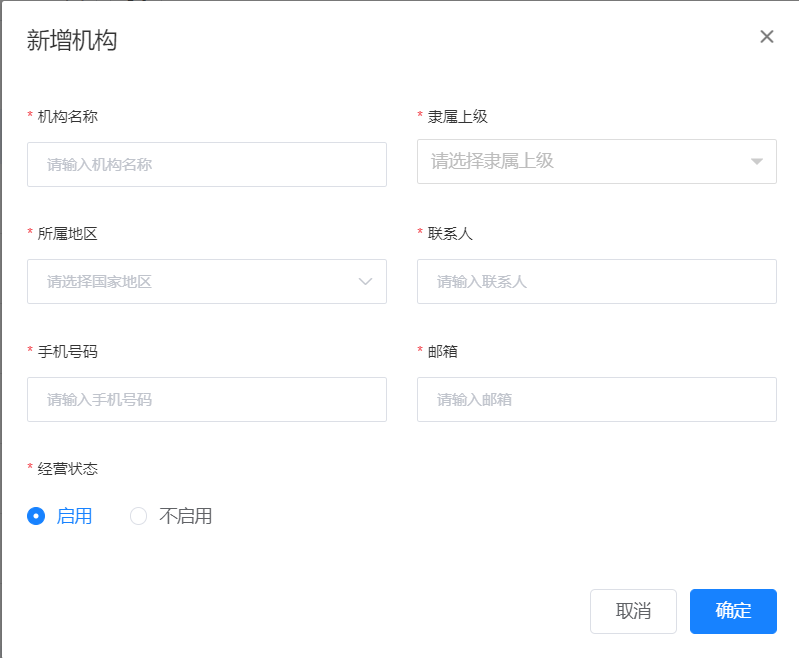Open the 所属地区 country/region selector

coord(196,282)
